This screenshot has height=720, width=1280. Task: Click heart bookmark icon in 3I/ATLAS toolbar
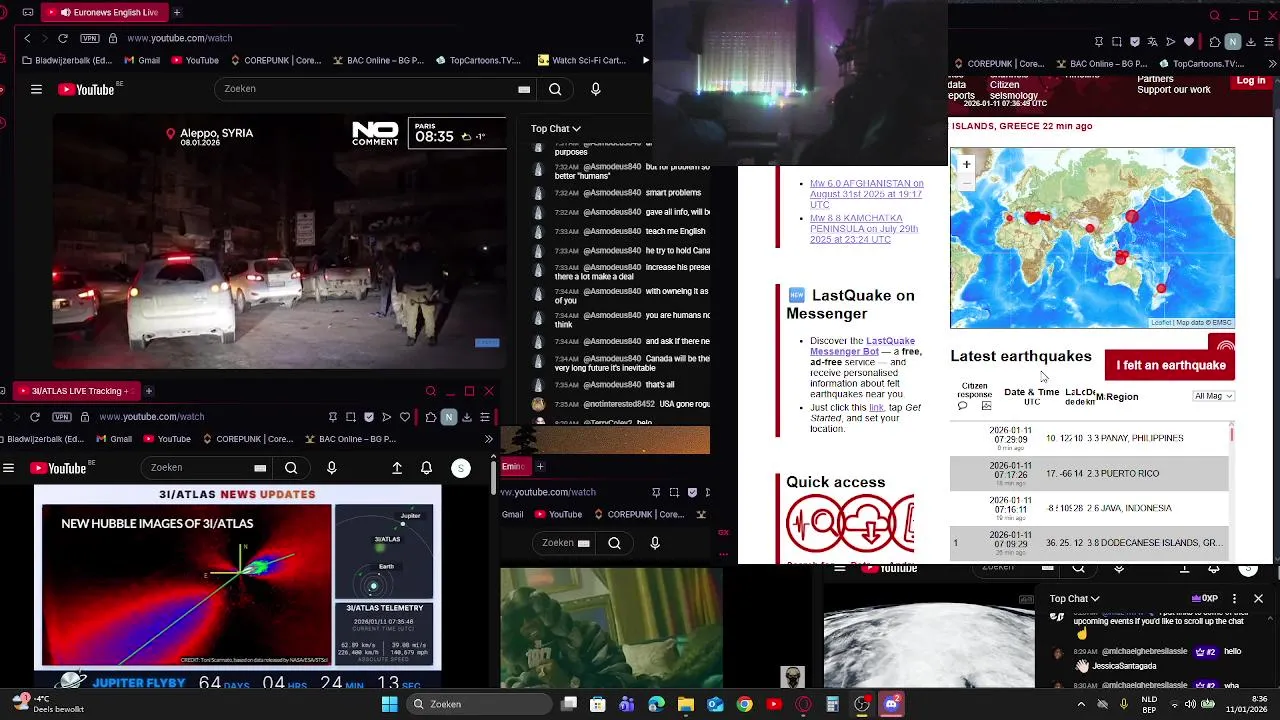coord(405,417)
